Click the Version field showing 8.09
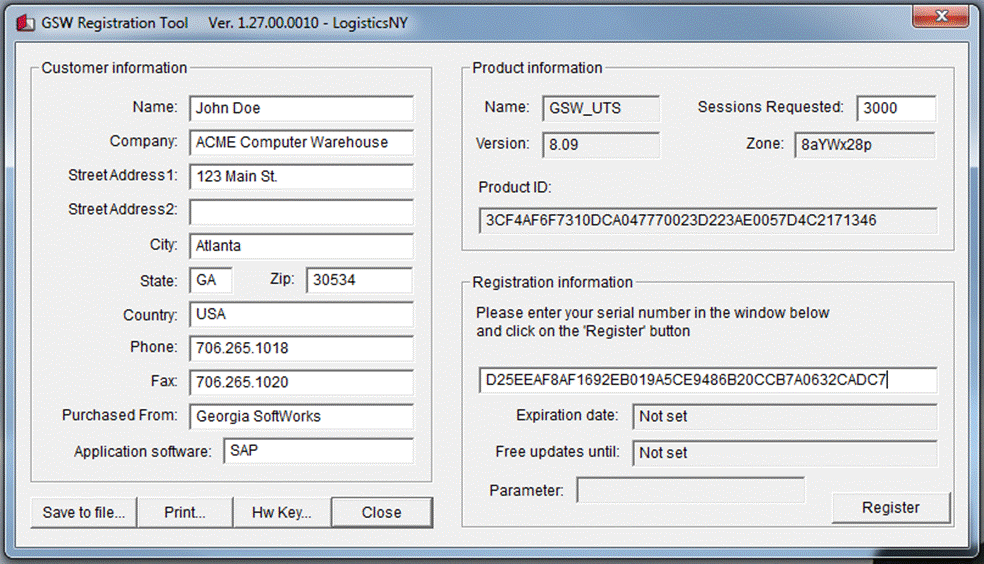 coord(601,144)
